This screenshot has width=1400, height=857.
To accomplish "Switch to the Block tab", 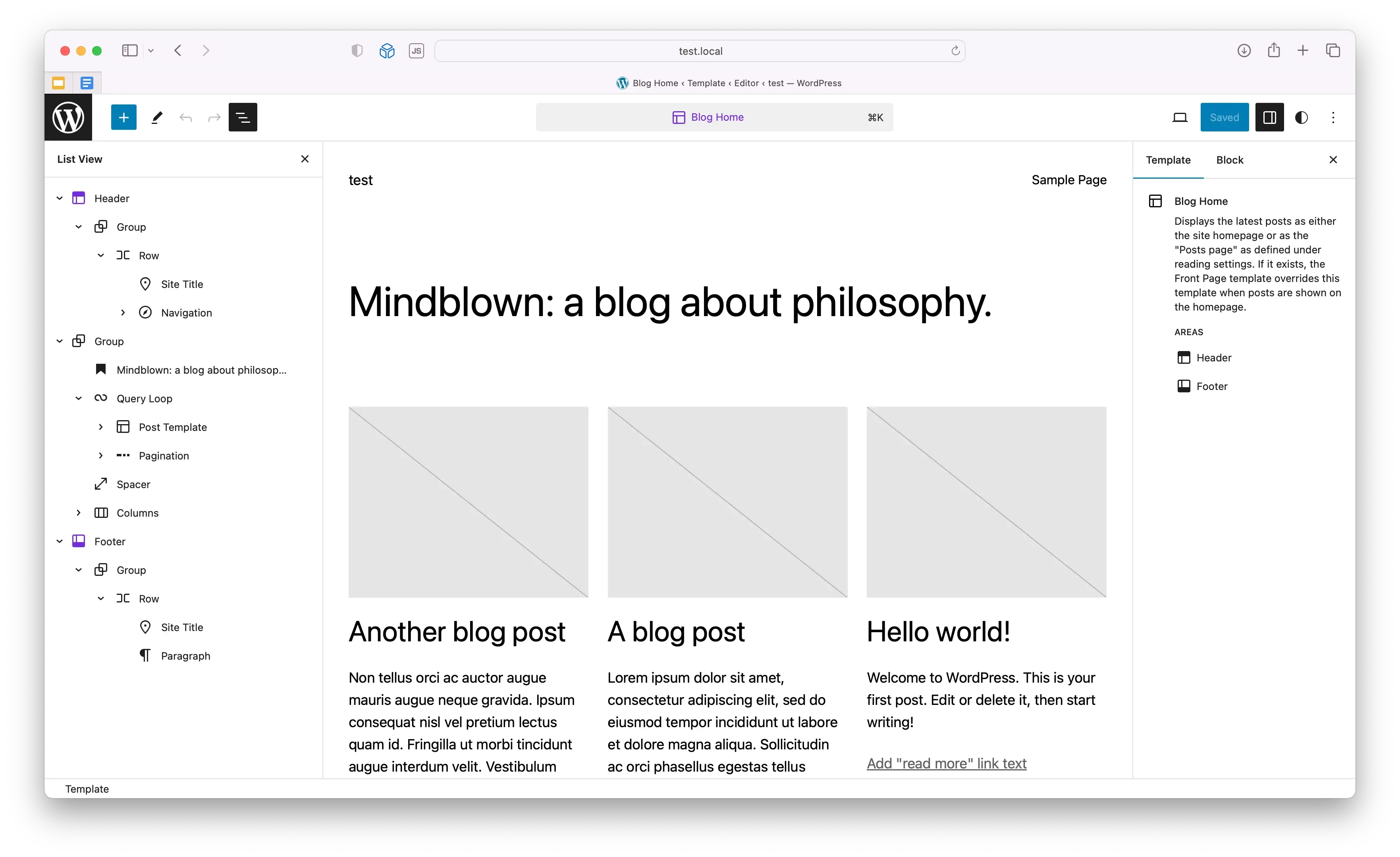I will [x=1230, y=160].
